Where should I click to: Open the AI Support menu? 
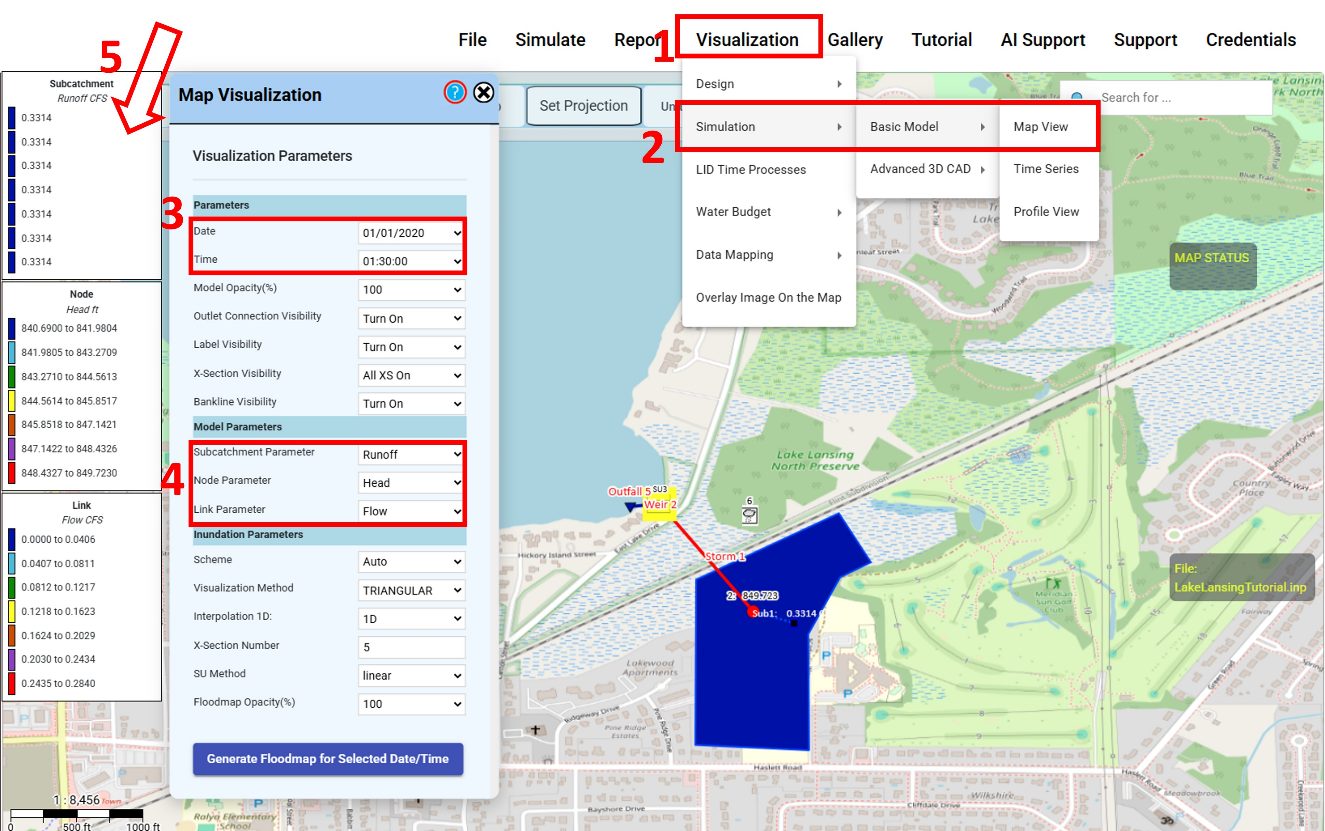[x=1043, y=40]
